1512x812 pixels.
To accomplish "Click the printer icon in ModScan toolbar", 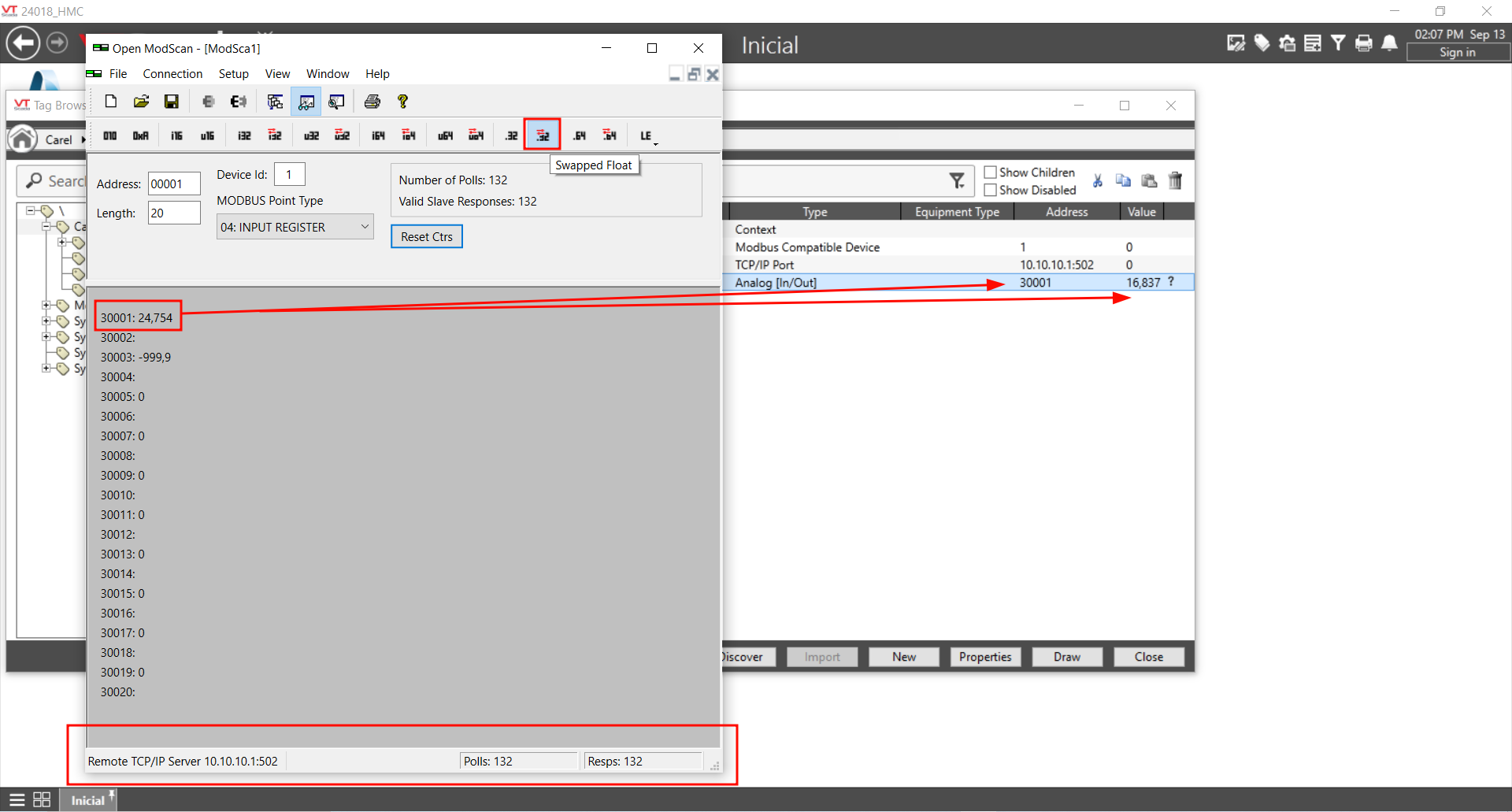I will (x=372, y=102).
